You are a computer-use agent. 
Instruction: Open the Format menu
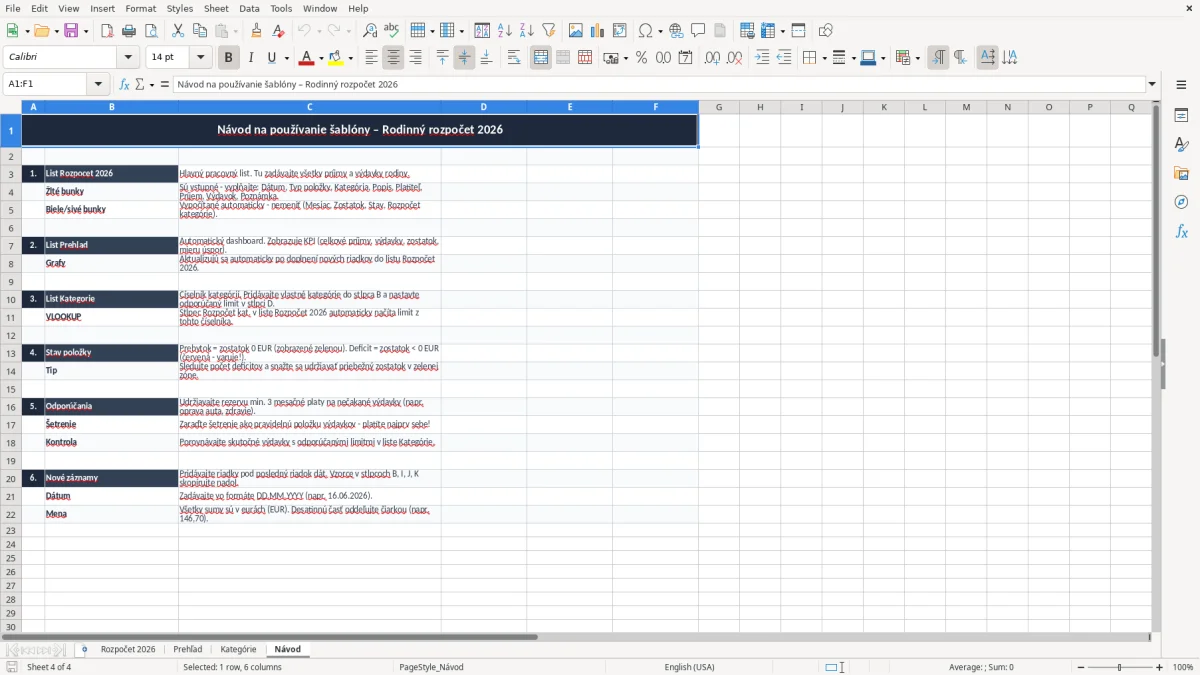[140, 8]
